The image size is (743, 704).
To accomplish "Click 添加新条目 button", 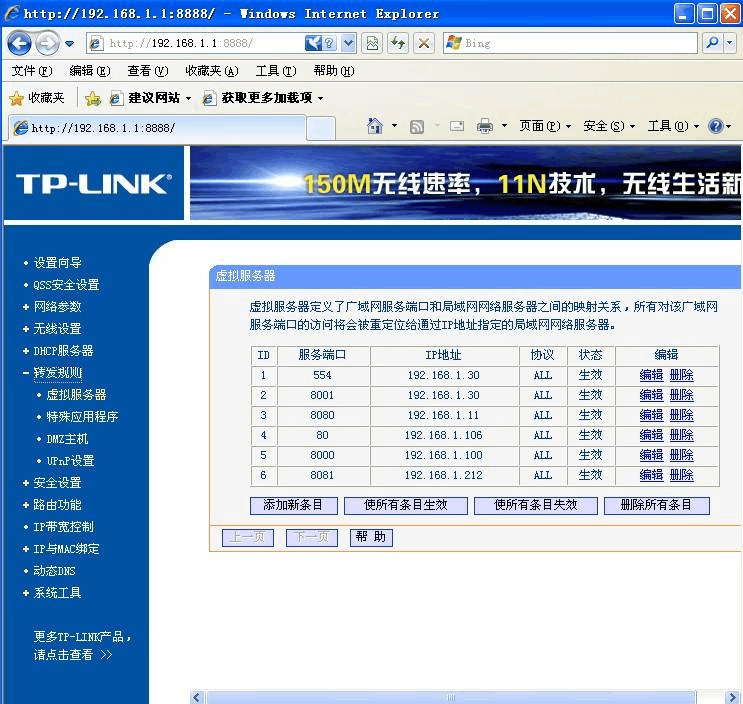I will pos(294,506).
